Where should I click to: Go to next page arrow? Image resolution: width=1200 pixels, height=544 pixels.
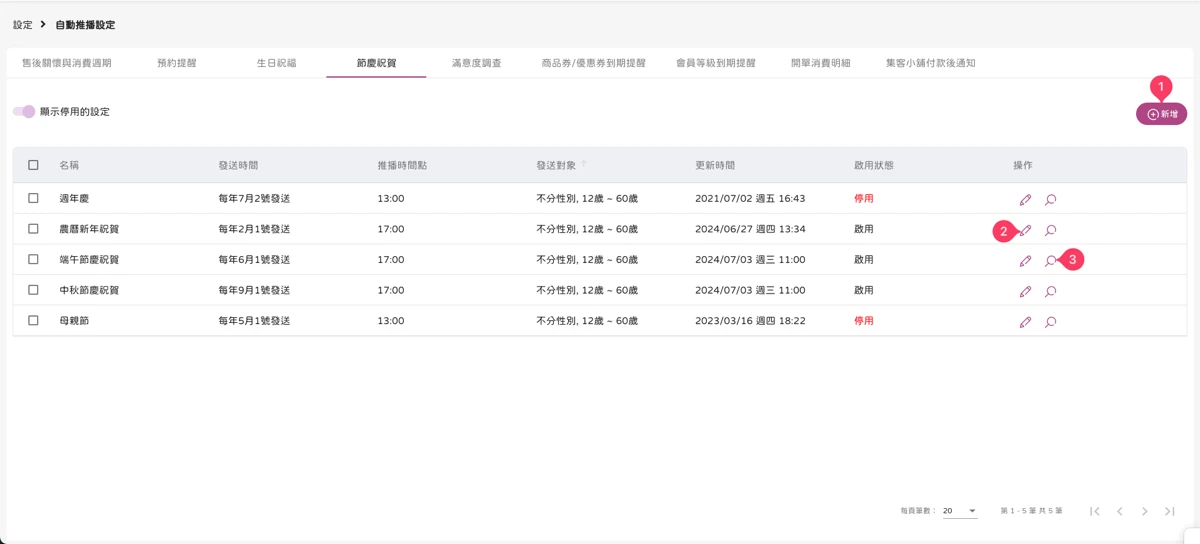1145,511
